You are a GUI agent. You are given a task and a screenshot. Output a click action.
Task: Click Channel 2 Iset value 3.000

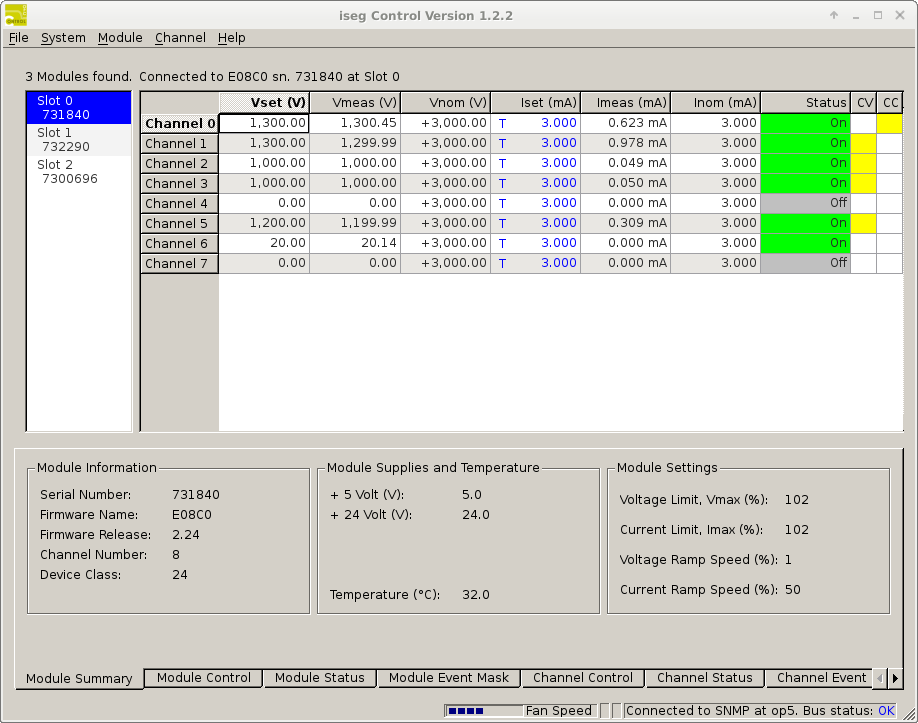pos(559,163)
